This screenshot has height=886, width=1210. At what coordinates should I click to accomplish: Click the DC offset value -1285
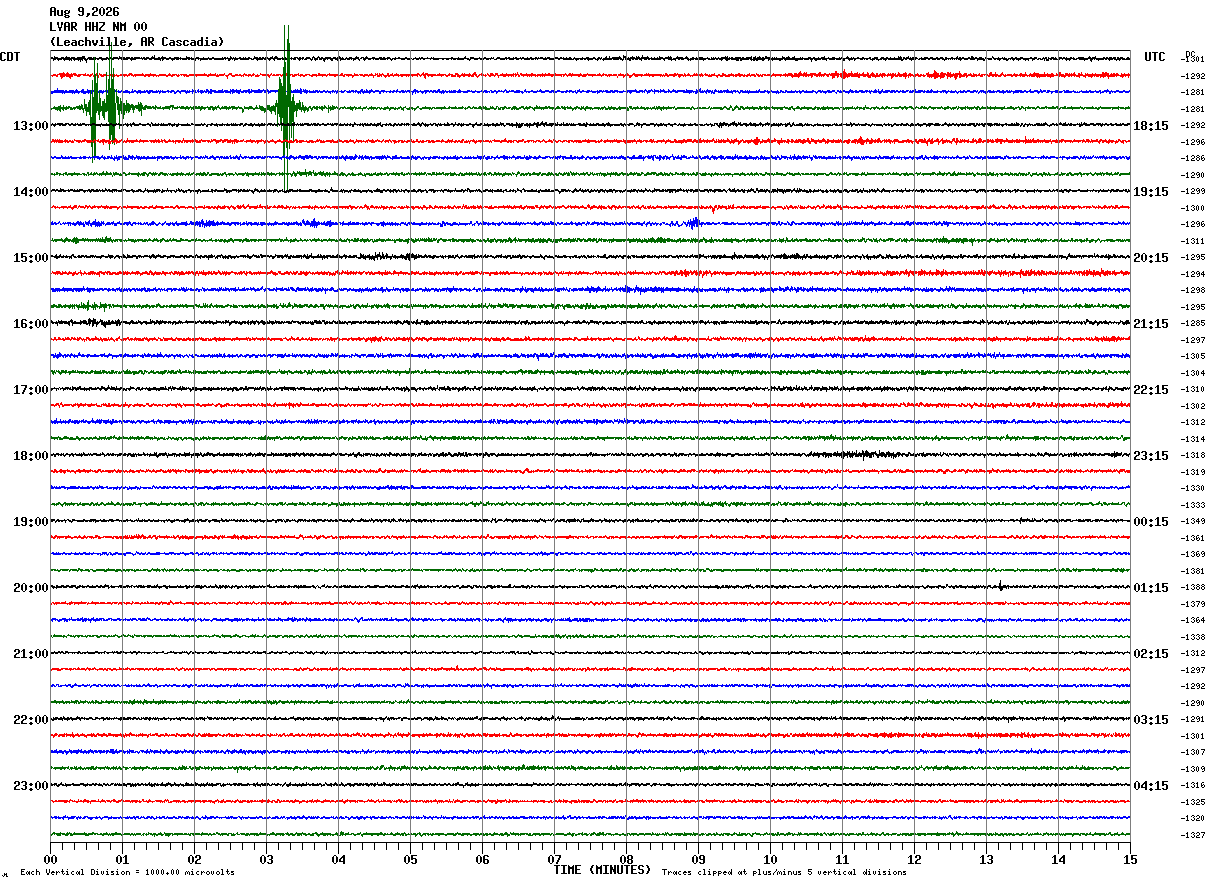[x=1193, y=324]
